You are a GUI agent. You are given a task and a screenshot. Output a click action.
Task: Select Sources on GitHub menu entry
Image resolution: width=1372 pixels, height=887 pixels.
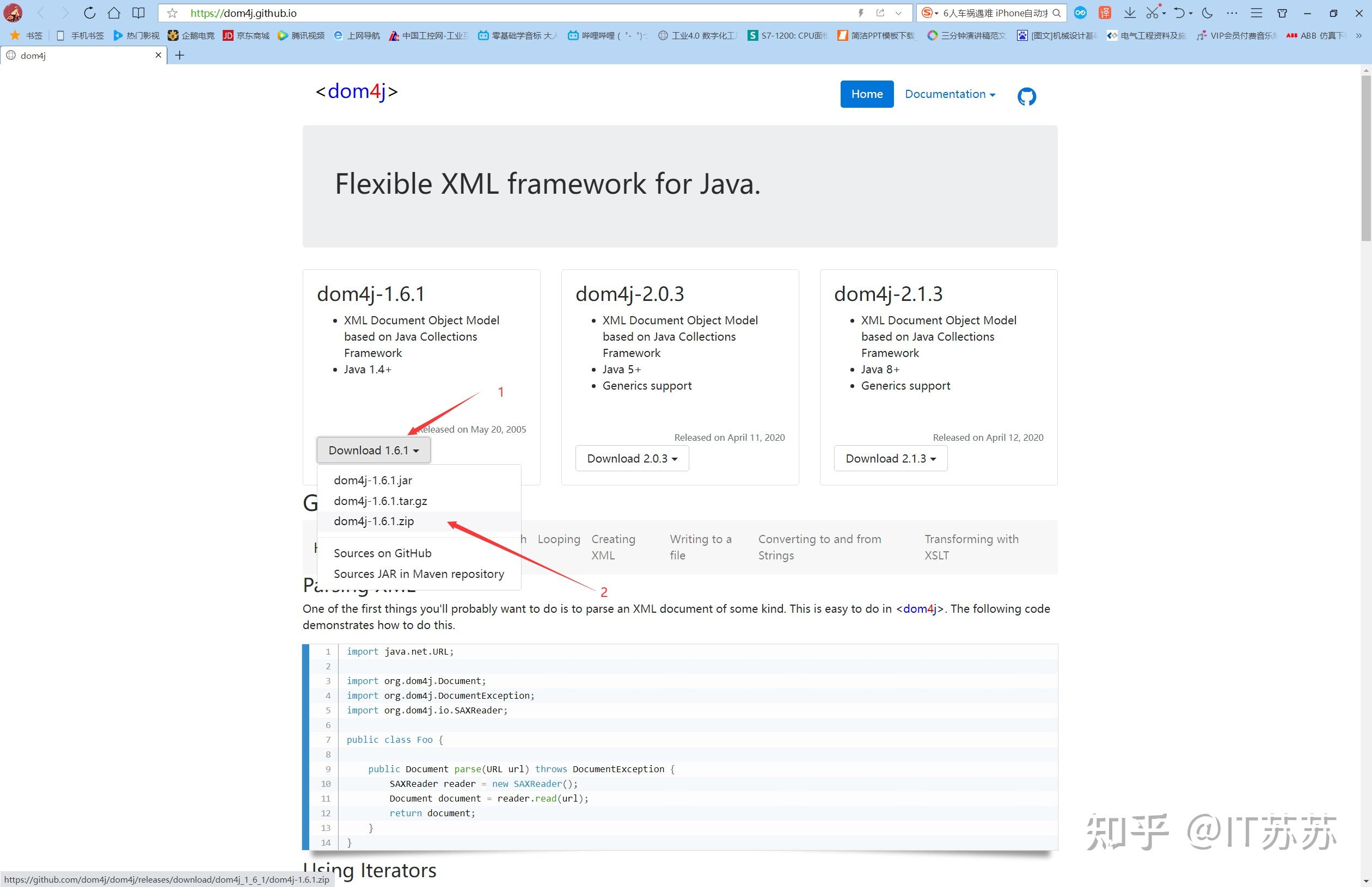tap(382, 553)
